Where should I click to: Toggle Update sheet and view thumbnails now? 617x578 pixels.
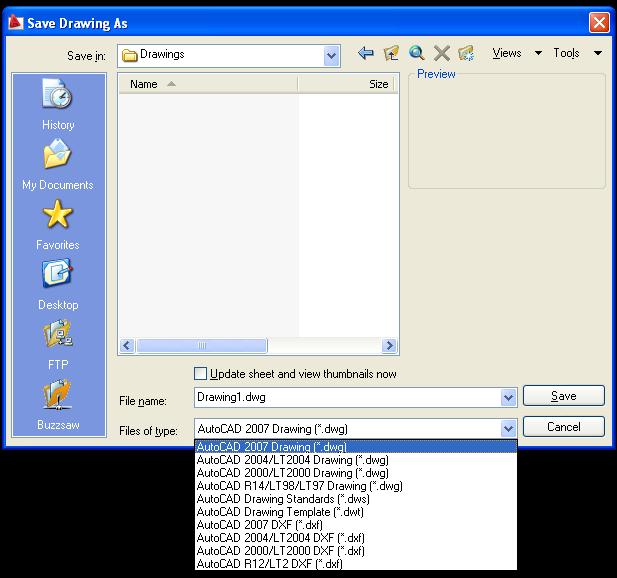pos(200,373)
